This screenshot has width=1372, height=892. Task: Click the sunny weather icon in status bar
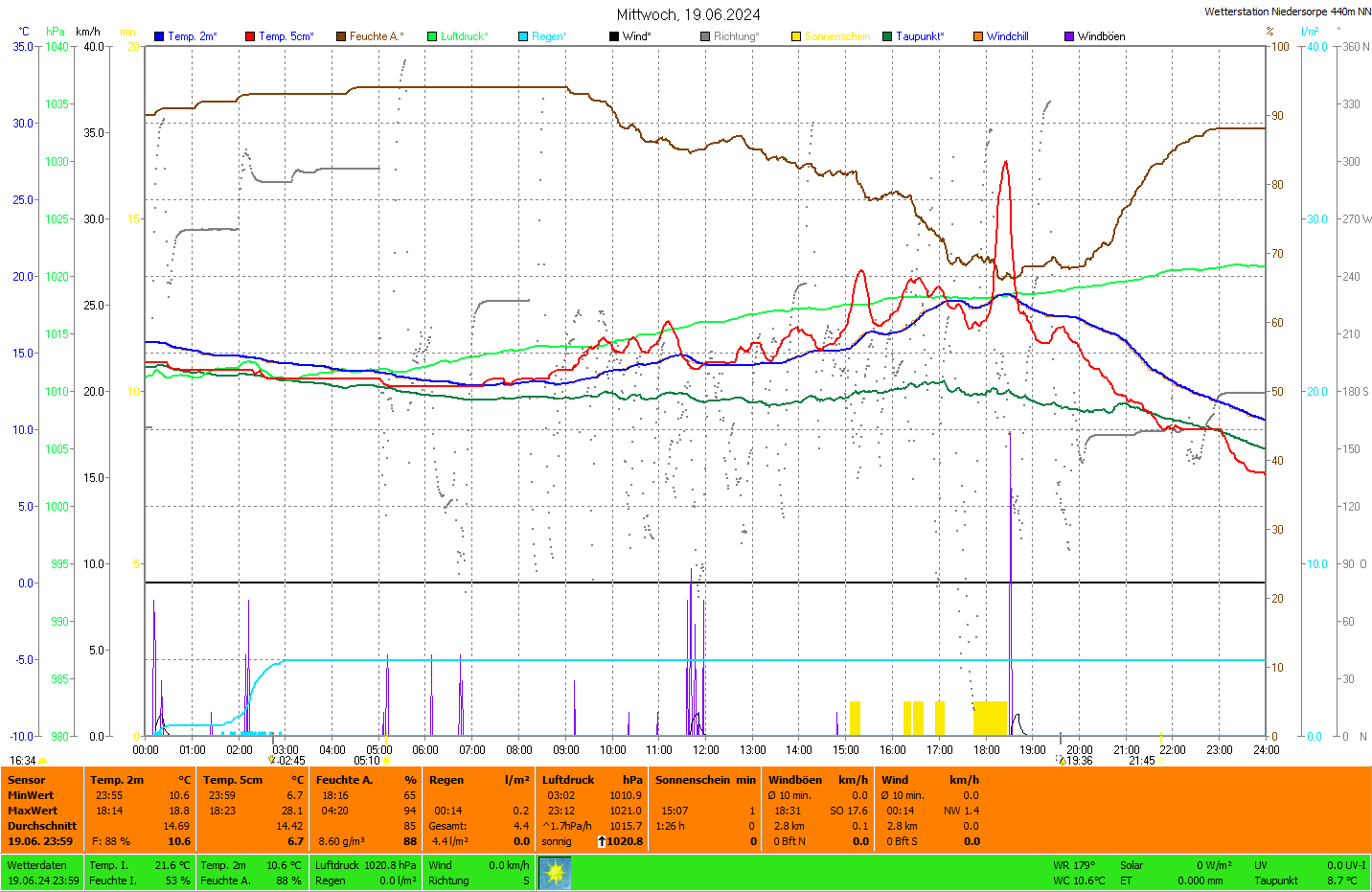[x=555, y=873]
